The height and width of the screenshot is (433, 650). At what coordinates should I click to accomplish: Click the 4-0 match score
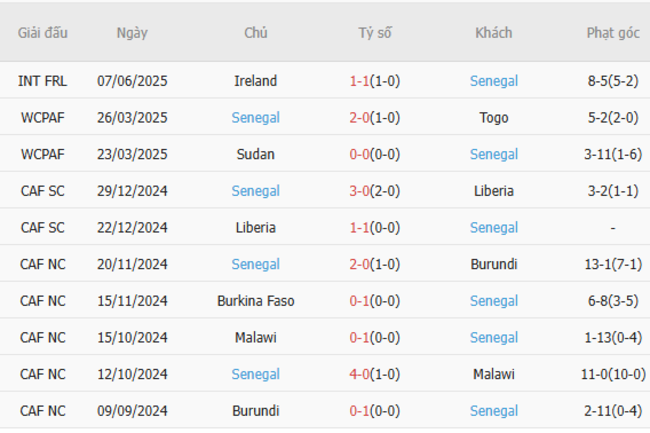pos(375,374)
